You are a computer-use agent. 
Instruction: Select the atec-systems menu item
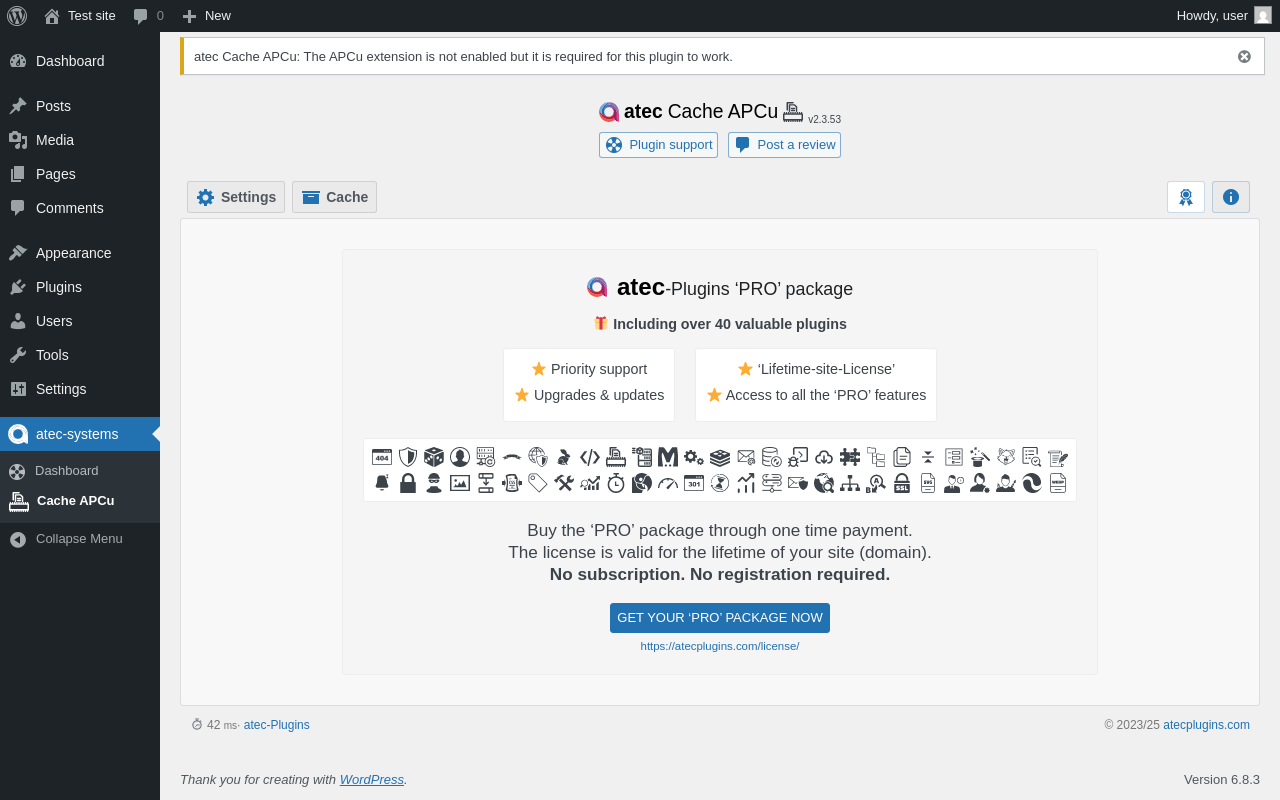click(80, 434)
